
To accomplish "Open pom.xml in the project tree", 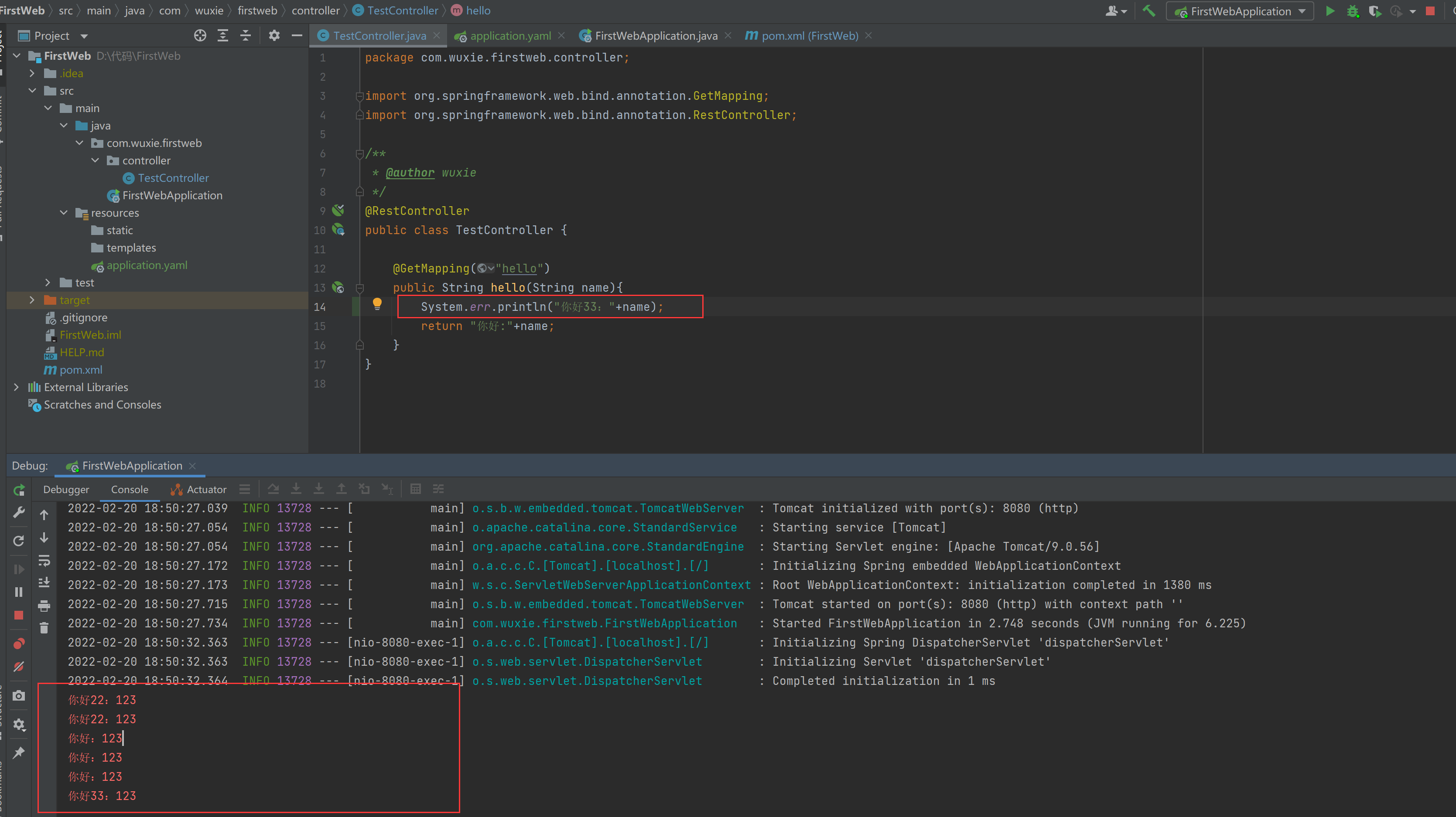I will click(x=81, y=370).
